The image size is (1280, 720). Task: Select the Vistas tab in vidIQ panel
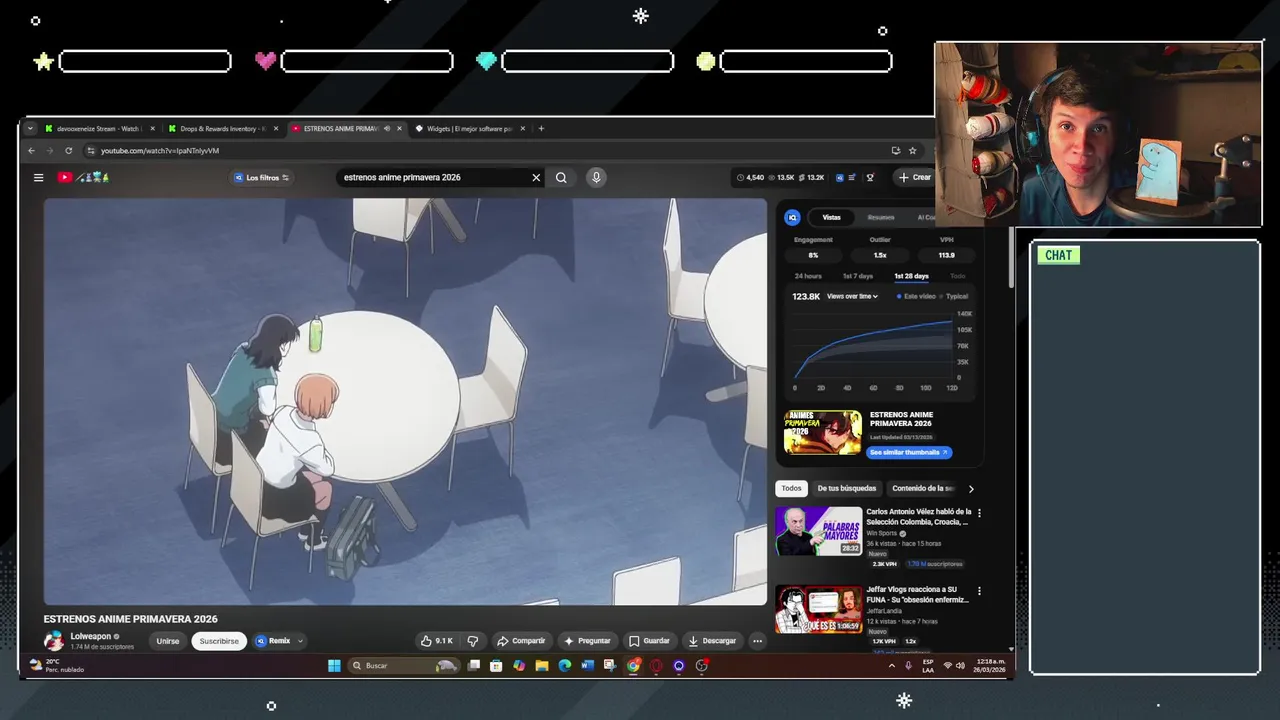(x=832, y=217)
